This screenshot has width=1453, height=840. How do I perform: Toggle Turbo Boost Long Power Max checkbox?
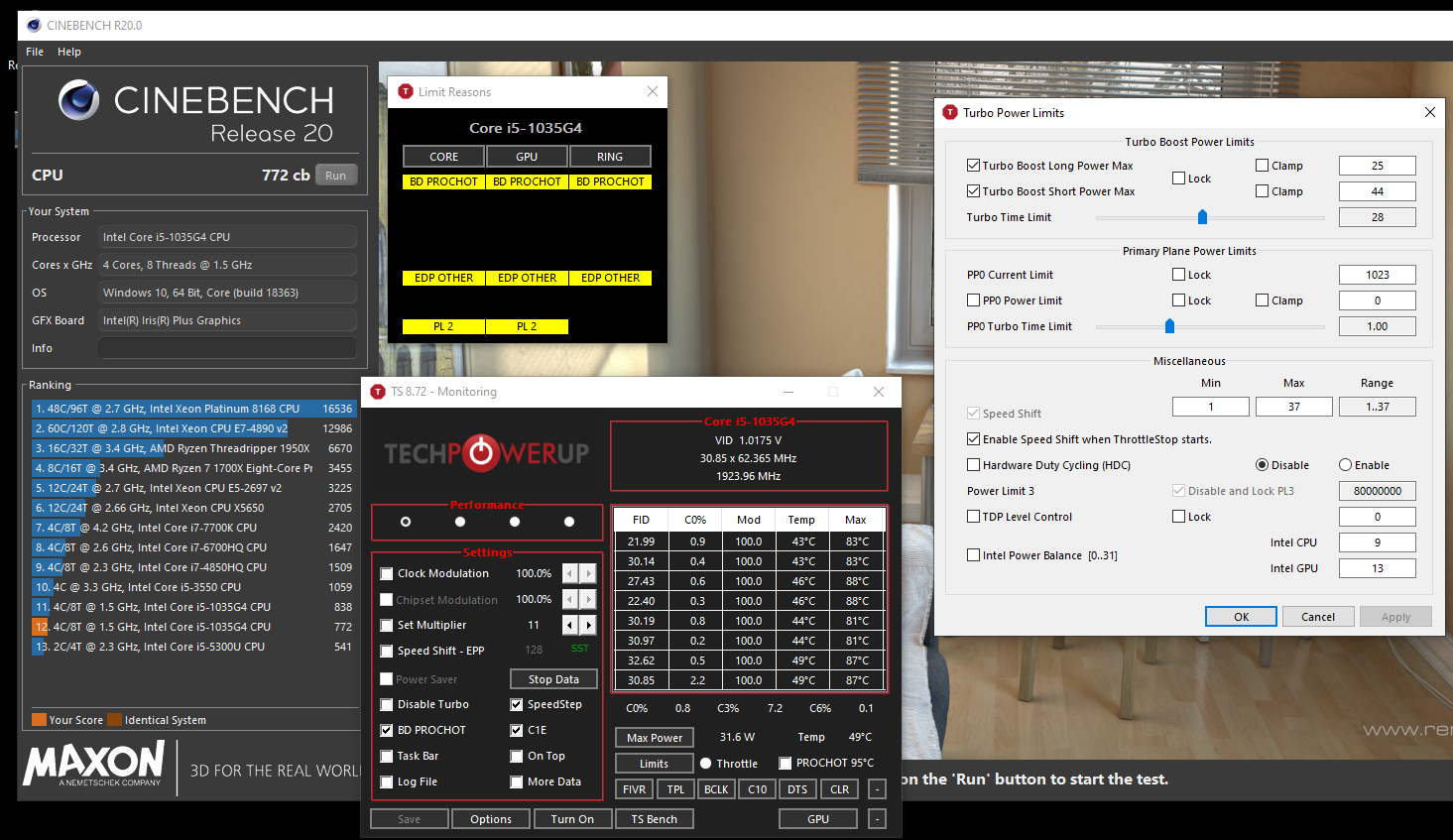click(x=973, y=166)
